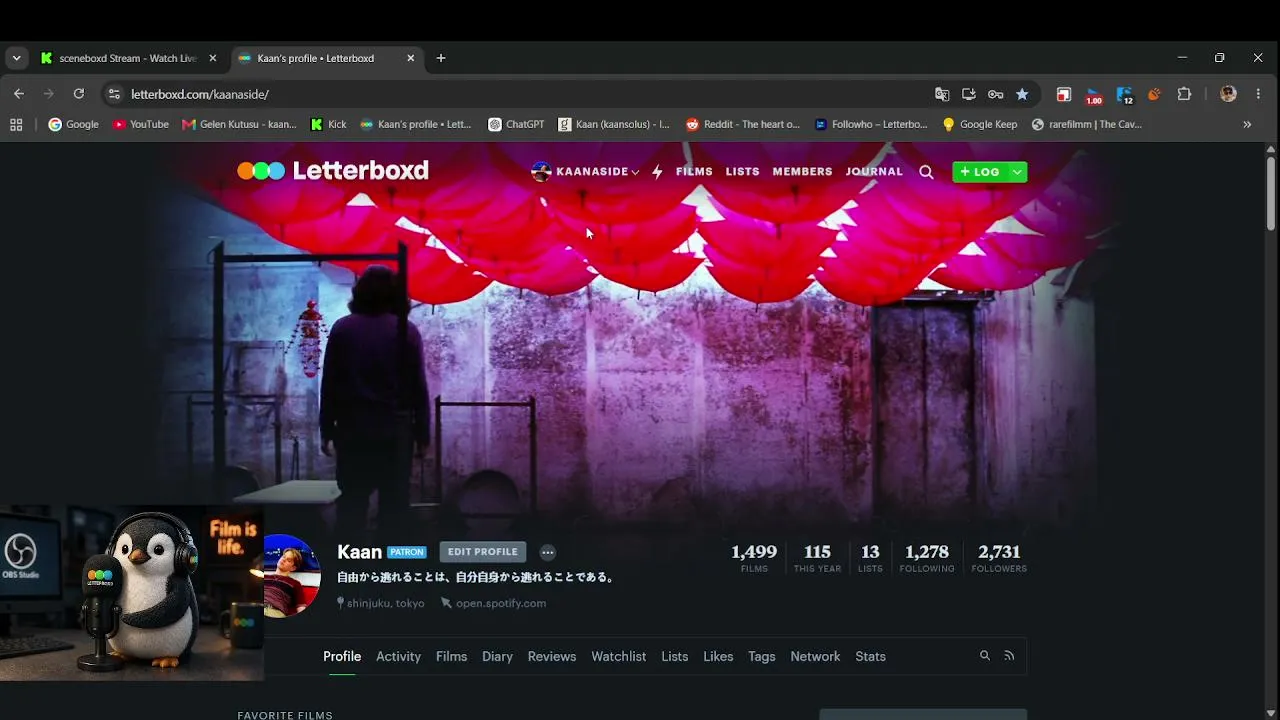Click the Patron badge
1280x720 pixels.
[x=407, y=552]
